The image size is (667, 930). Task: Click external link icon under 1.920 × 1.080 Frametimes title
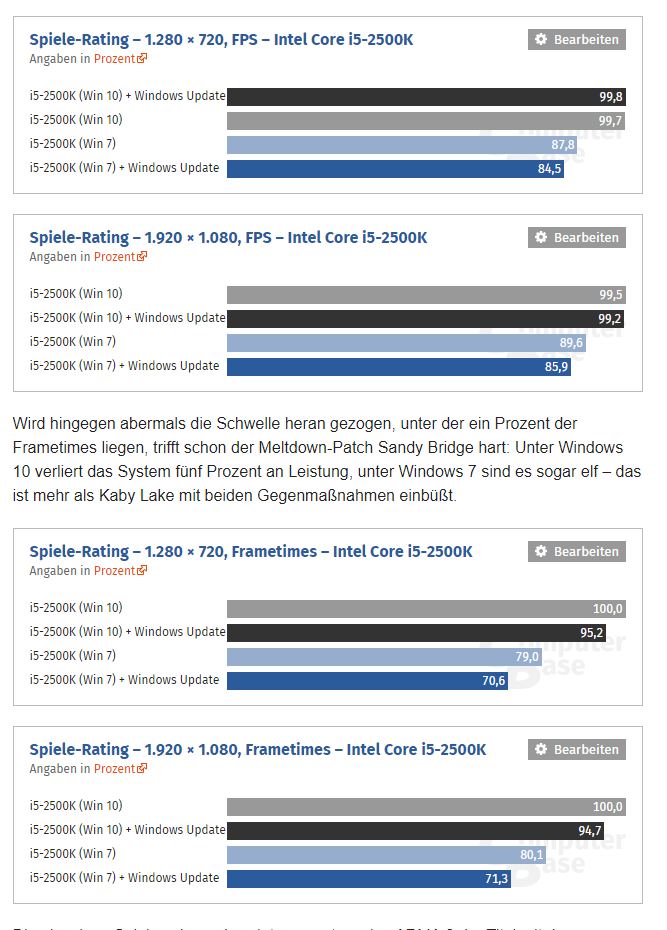point(143,769)
